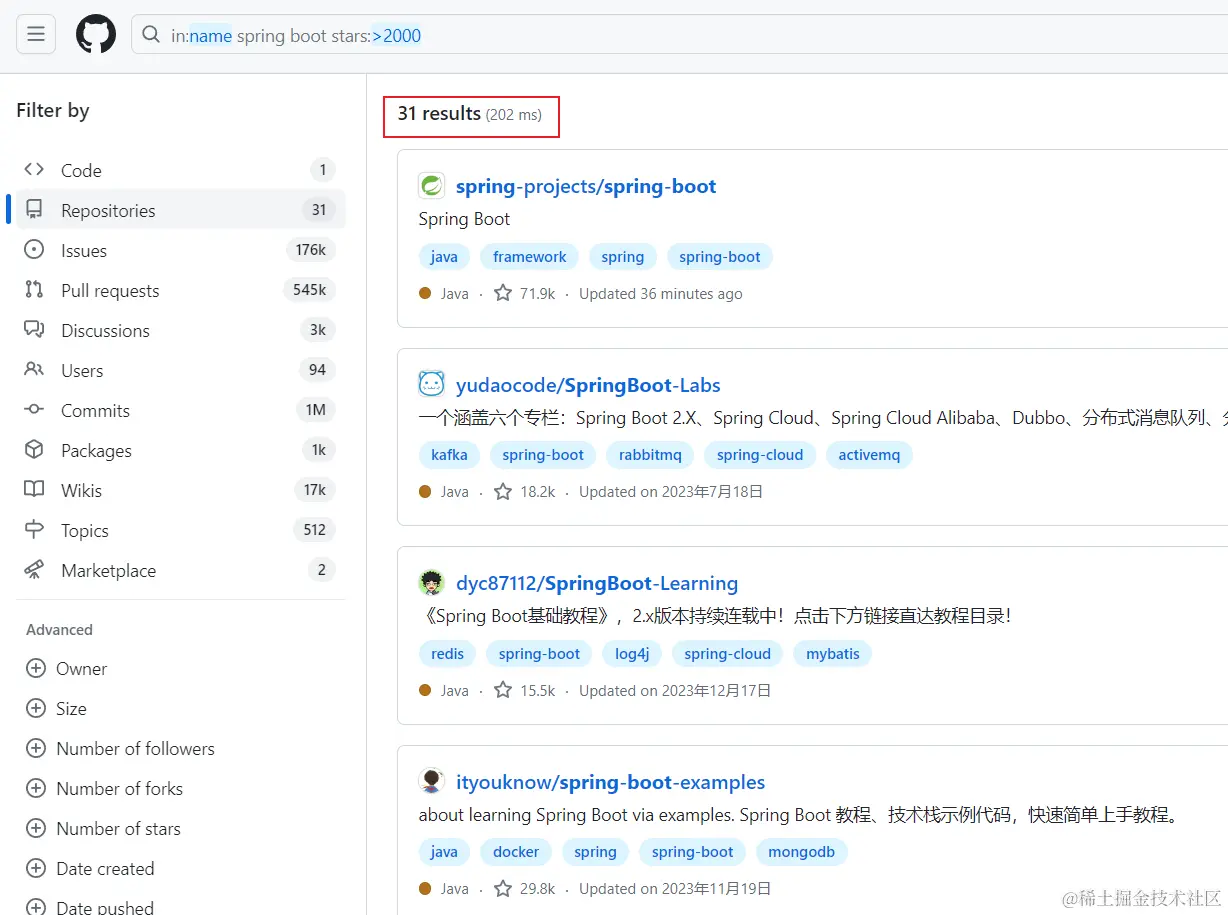Click the mongodb topic tag
1228x915 pixels.
coord(802,852)
